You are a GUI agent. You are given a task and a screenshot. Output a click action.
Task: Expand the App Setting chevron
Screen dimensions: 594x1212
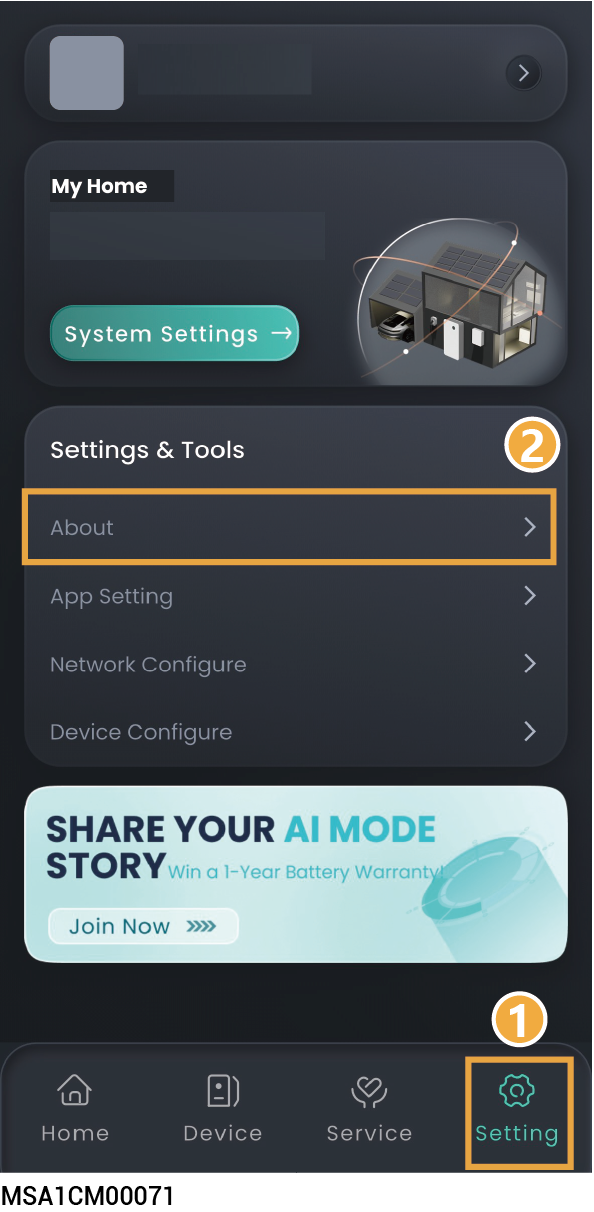[x=531, y=595]
